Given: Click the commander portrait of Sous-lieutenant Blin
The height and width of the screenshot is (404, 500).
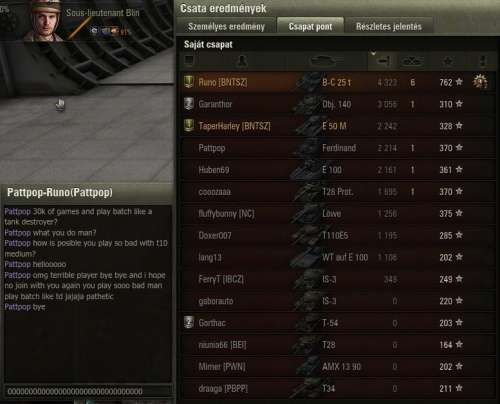Looking at the screenshot, I should pos(44,21).
